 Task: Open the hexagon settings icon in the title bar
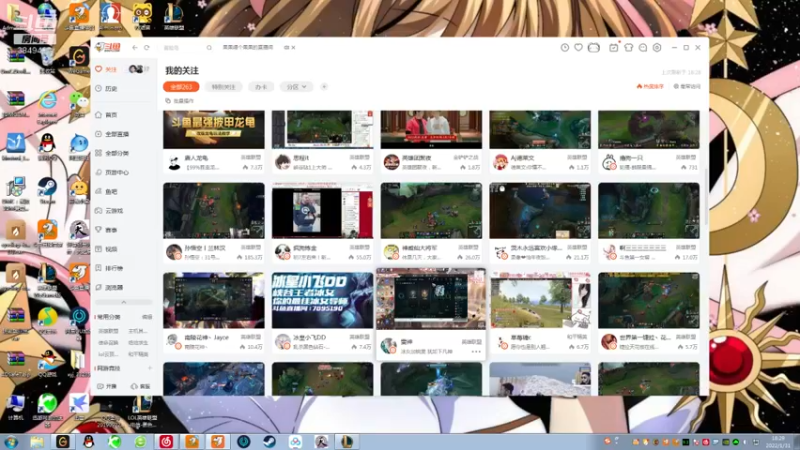coord(657,47)
